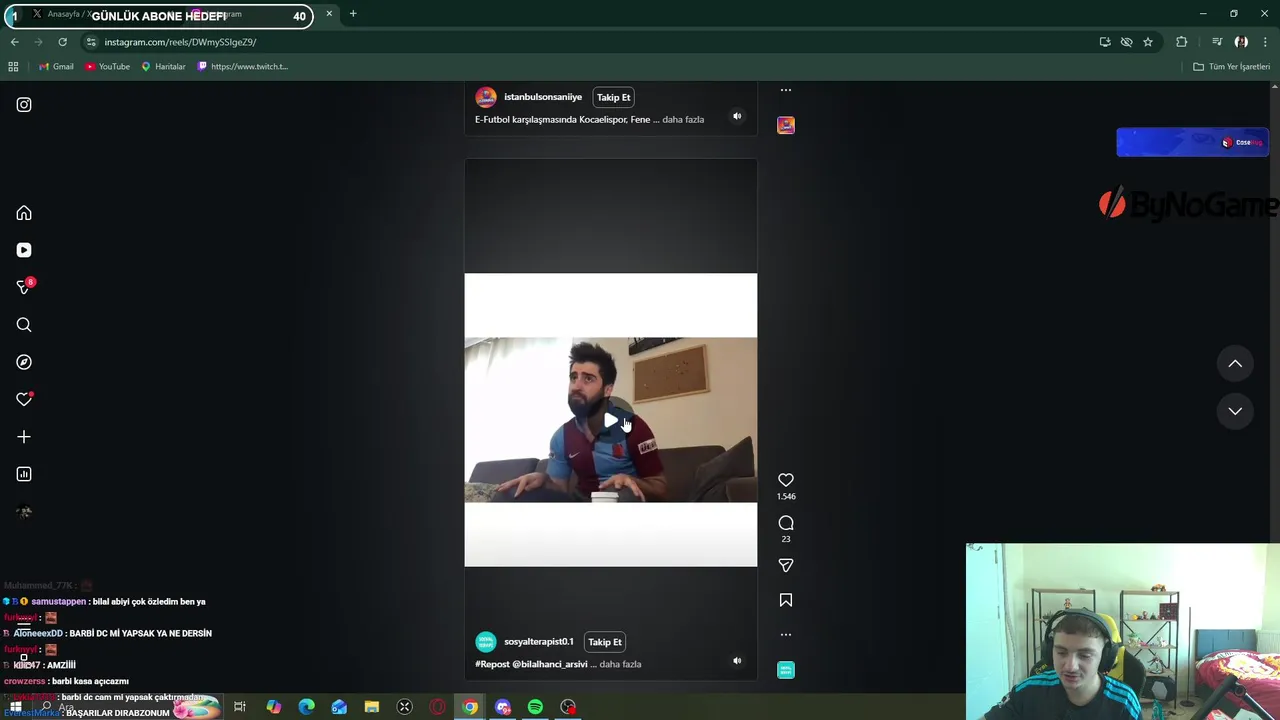Open istanbulsonsaniye profile avatar
This screenshot has height=720, width=1280.
[486, 97]
